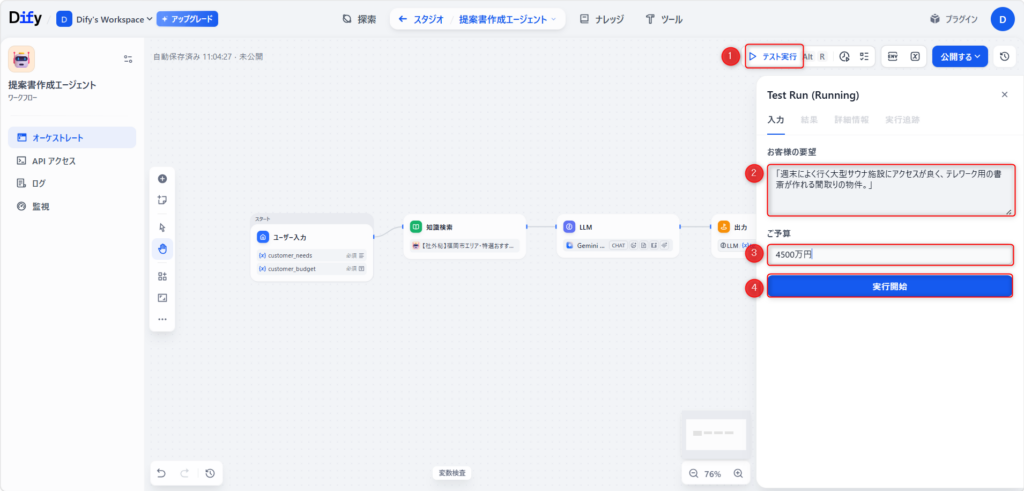Viewport: 1024px width, 491px height.
Task: Open ログ in the left sidebar
Action: coord(38,183)
